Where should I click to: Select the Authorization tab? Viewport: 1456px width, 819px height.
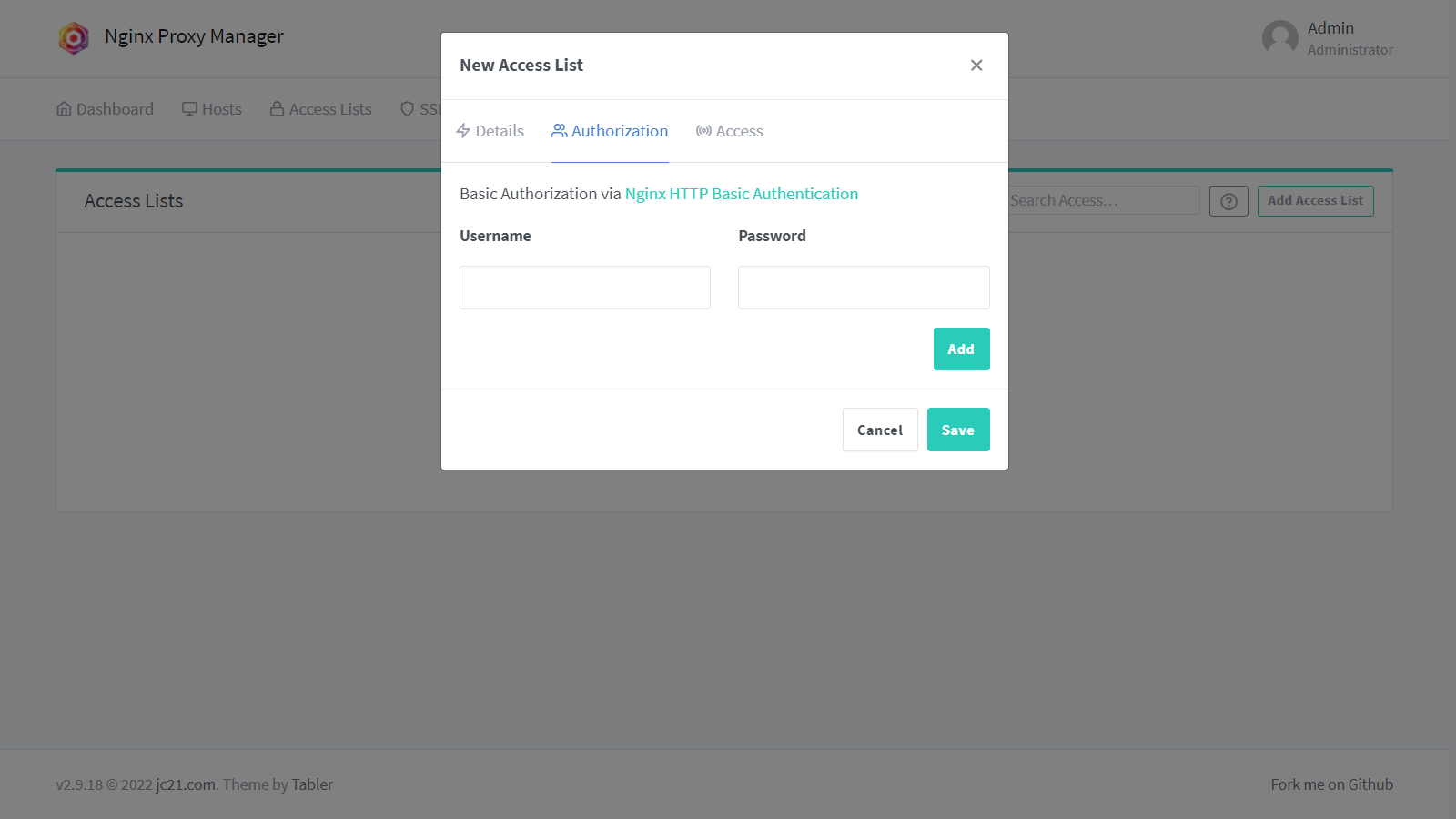(610, 131)
